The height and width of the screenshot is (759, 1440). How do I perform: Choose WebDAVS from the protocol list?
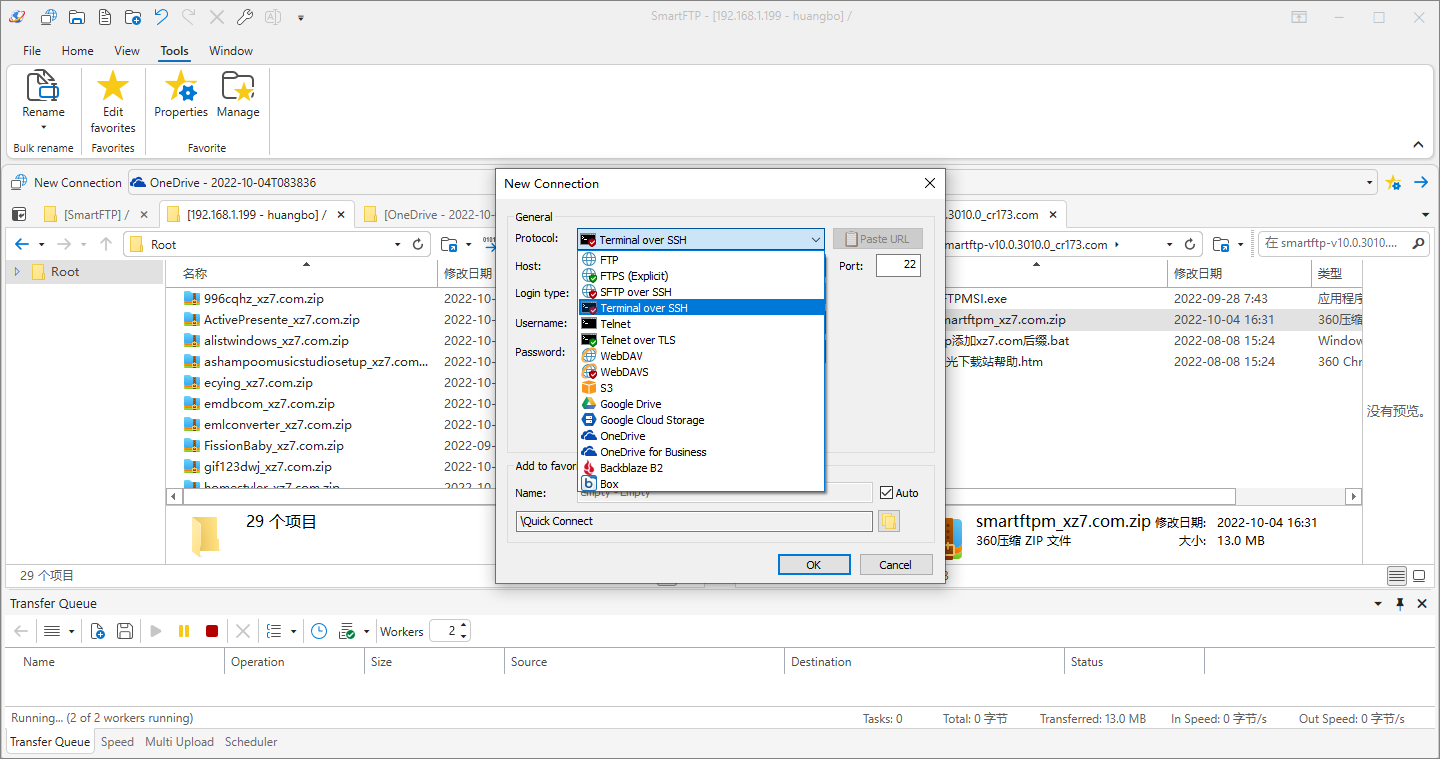click(x=701, y=372)
